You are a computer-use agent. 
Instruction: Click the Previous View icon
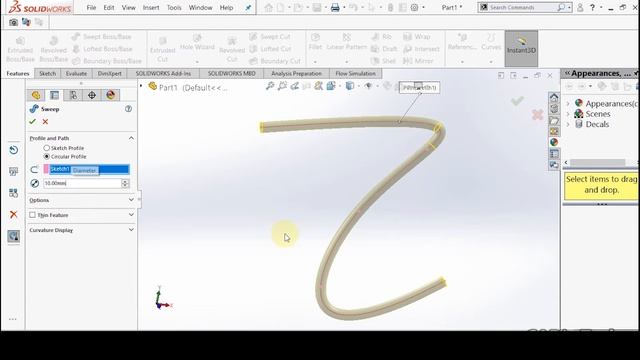pos(294,86)
